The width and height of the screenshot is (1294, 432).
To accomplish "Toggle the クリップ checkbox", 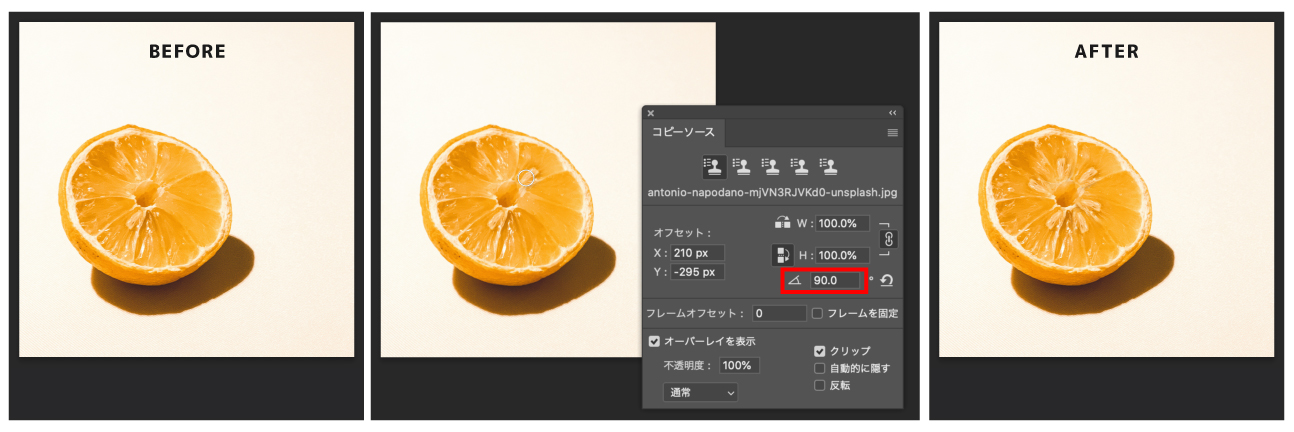I will [820, 351].
